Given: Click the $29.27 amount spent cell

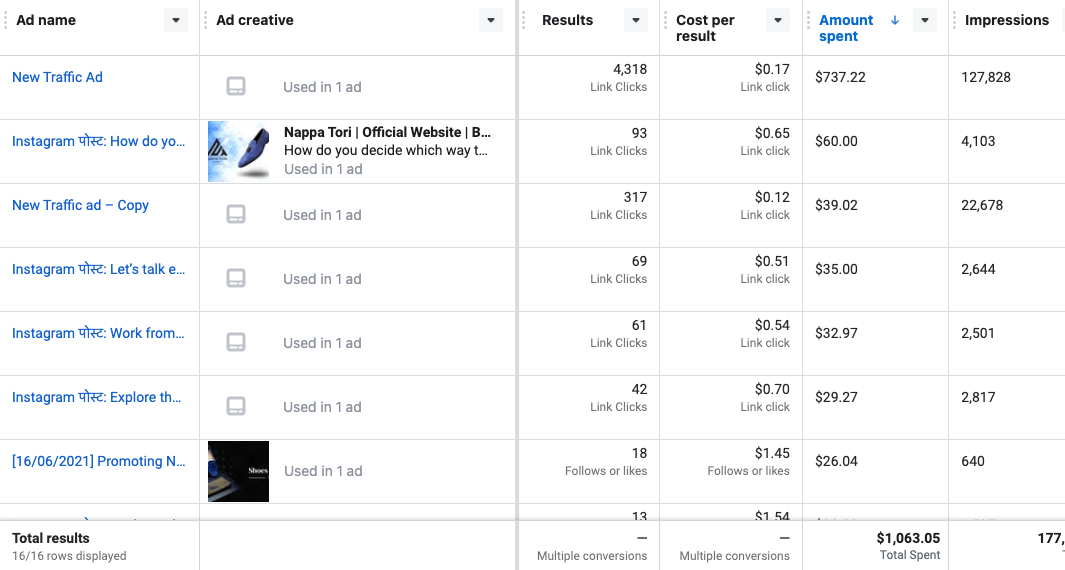Looking at the screenshot, I should [836, 397].
